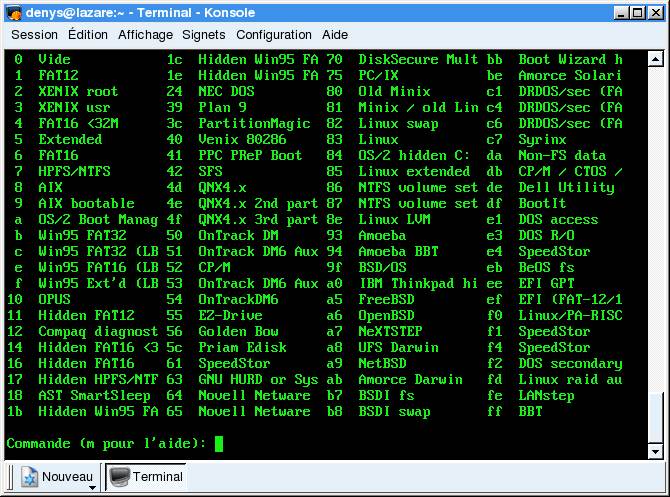This screenshot has width=670, height=497.
Task: Open the Nouveau dropdown arrow
Action: coord(92,488)
